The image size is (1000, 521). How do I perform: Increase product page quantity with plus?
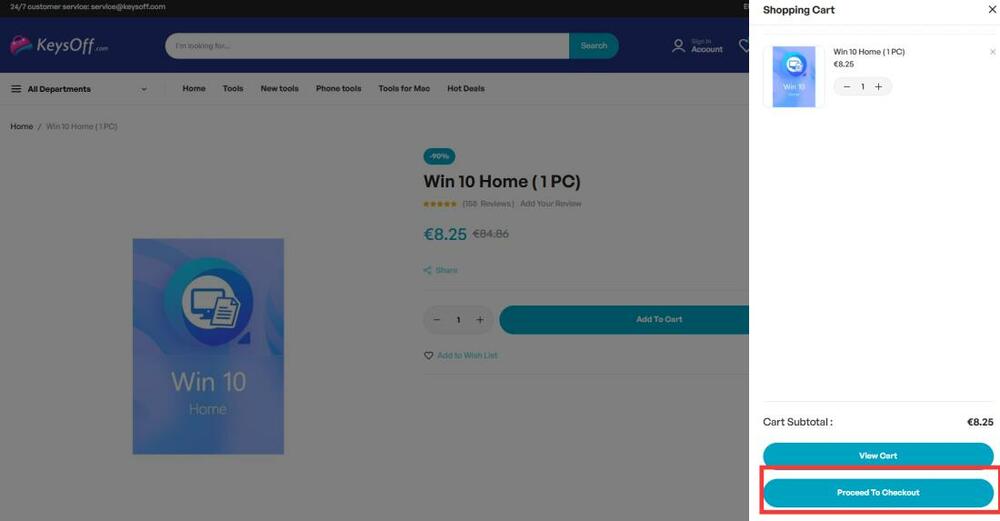[x=480, y=320]
